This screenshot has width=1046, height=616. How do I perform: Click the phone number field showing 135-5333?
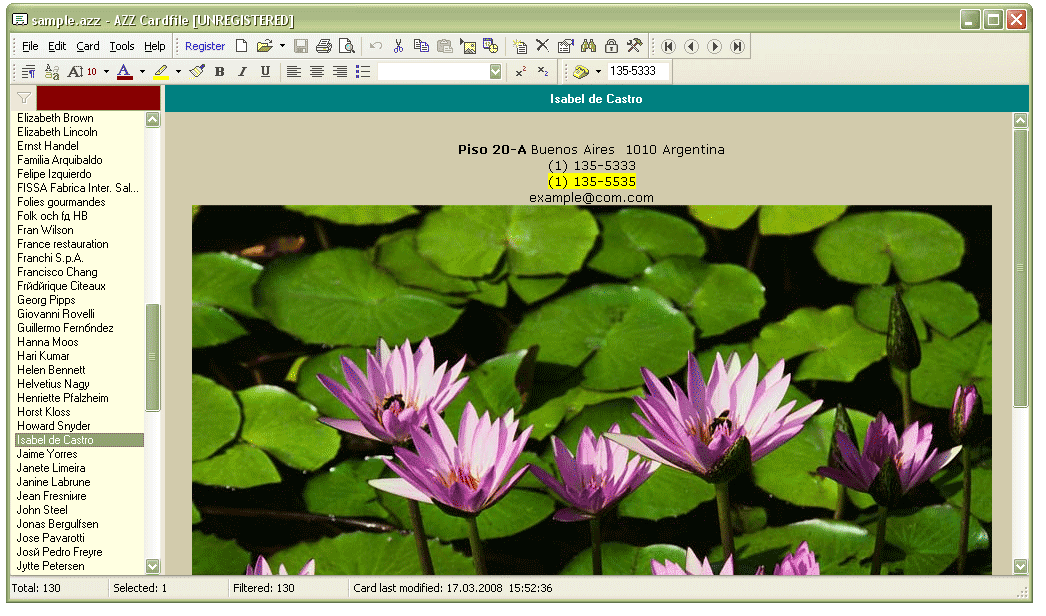tap(638, 71)
